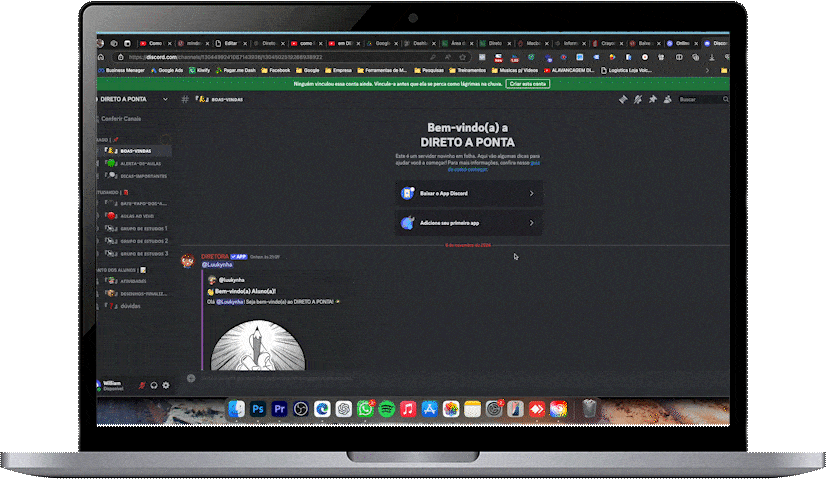
Task: Click the Criar sua conta button
Action: pos(527,85)
